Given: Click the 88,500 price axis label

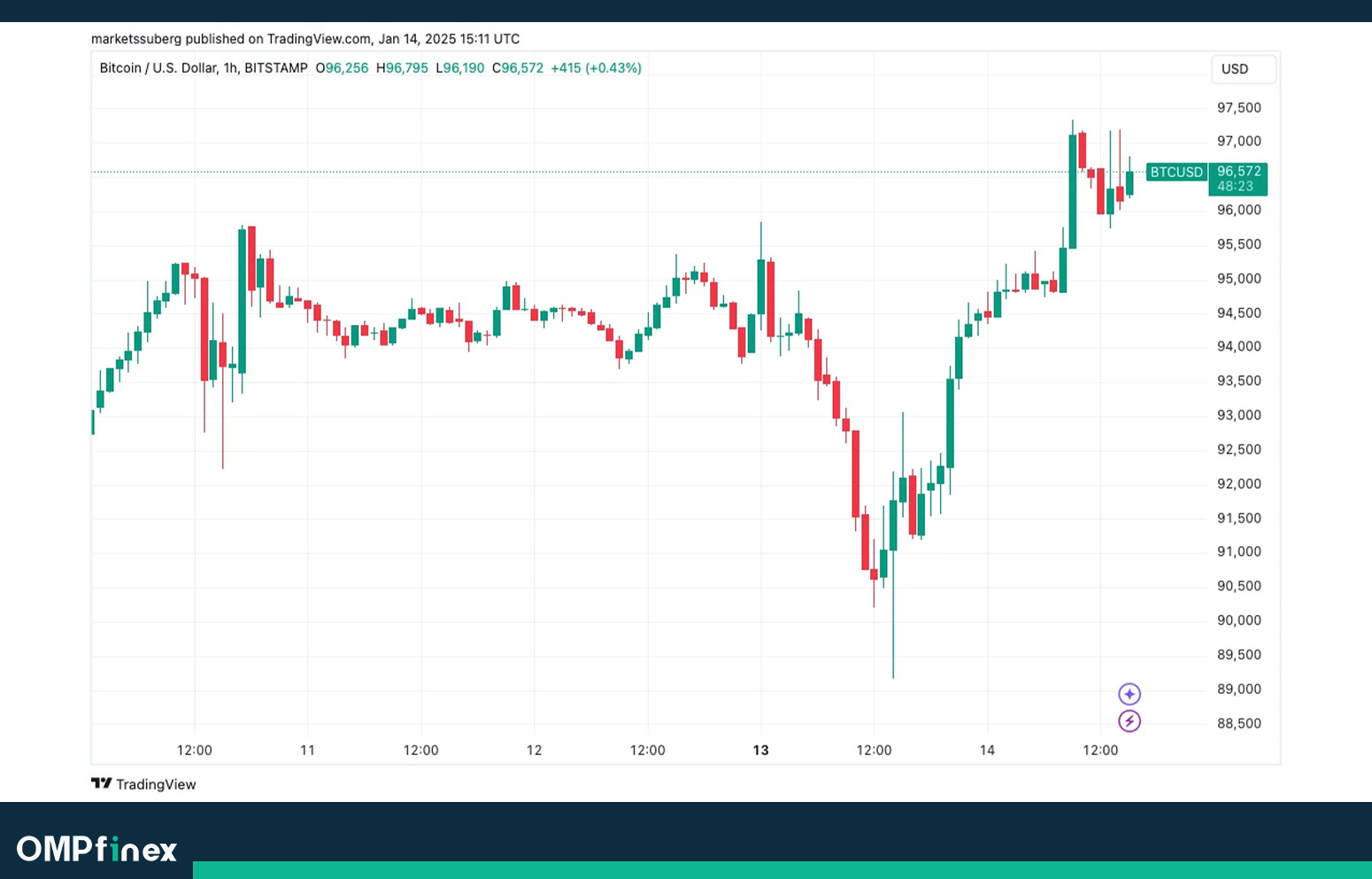Looking at the screenshot, I should 1238,723.
